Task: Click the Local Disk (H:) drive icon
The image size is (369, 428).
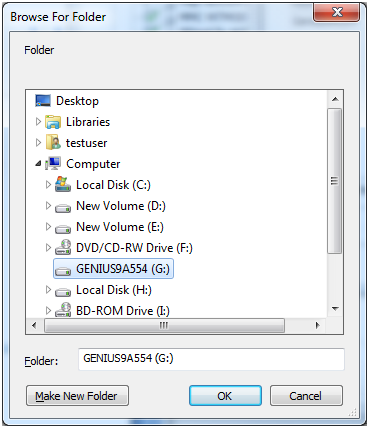Action: coord(63,292)
